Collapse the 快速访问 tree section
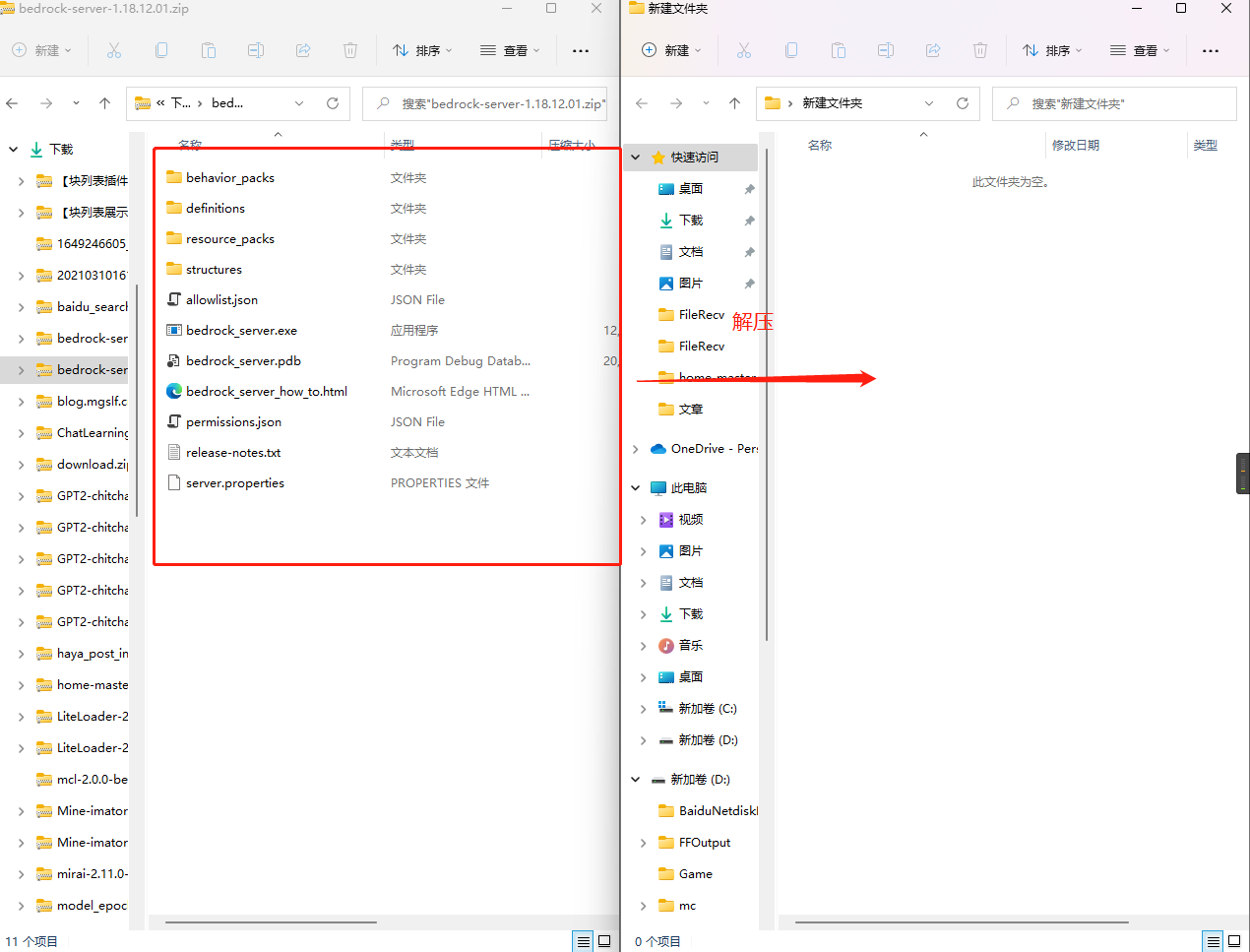Screen dimensions: 1250x952 (636, 158)
